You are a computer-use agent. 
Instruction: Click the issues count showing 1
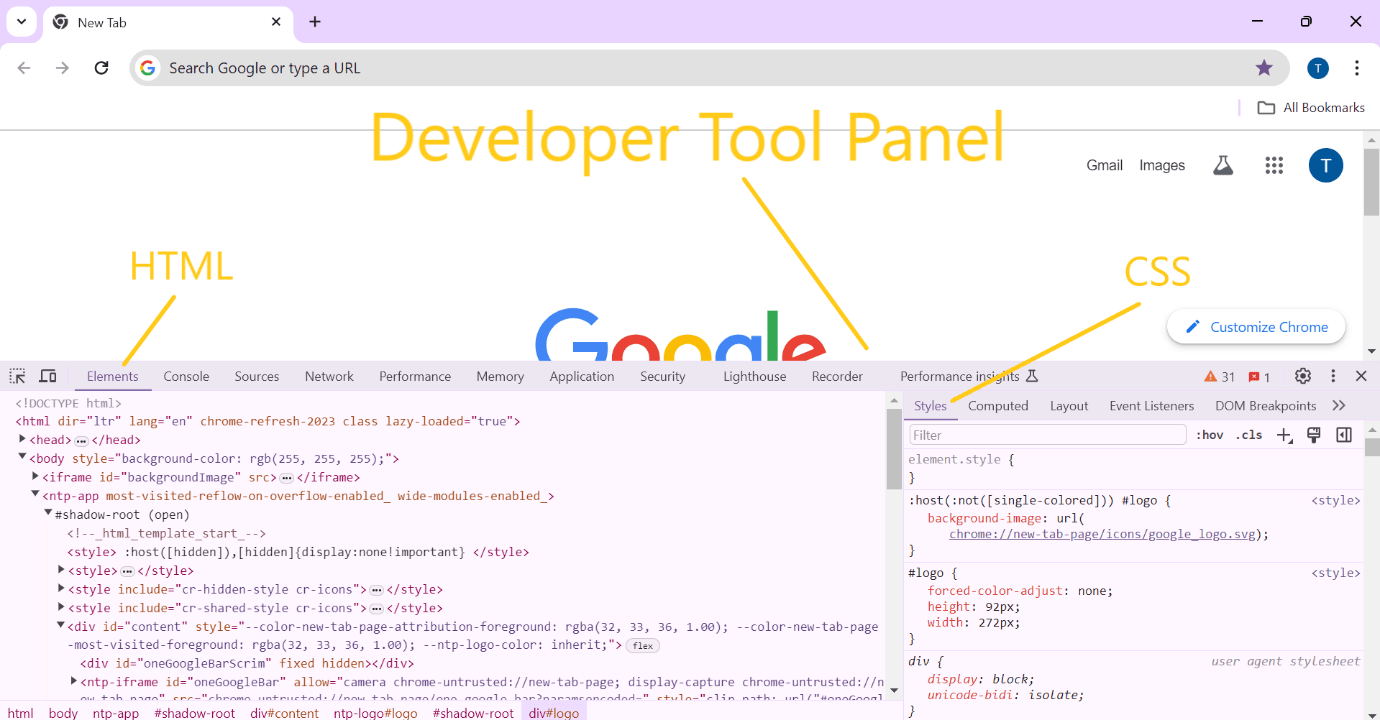(1260, 377)
